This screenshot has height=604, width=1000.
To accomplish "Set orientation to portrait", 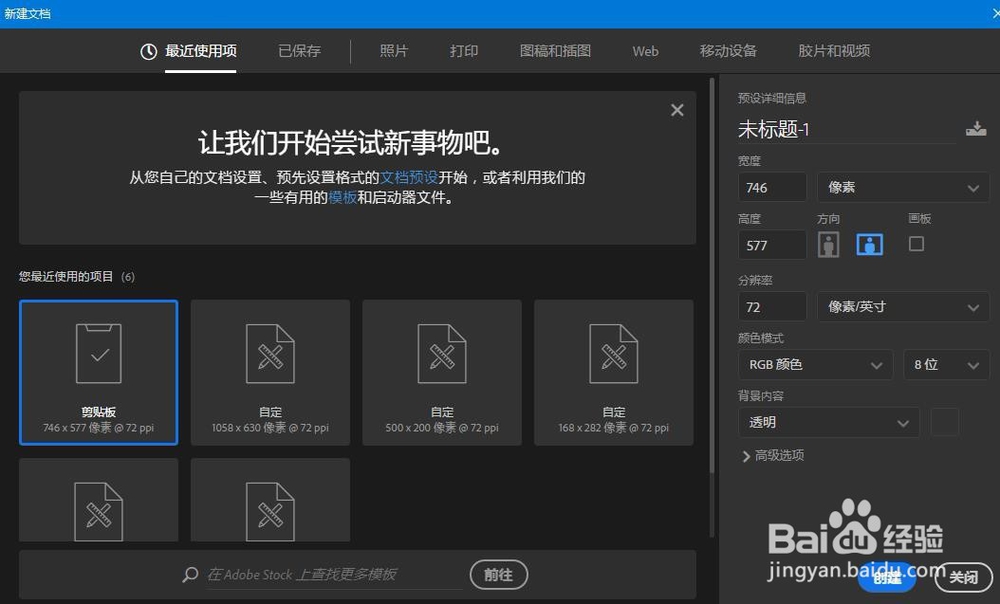I will point(828,244).
